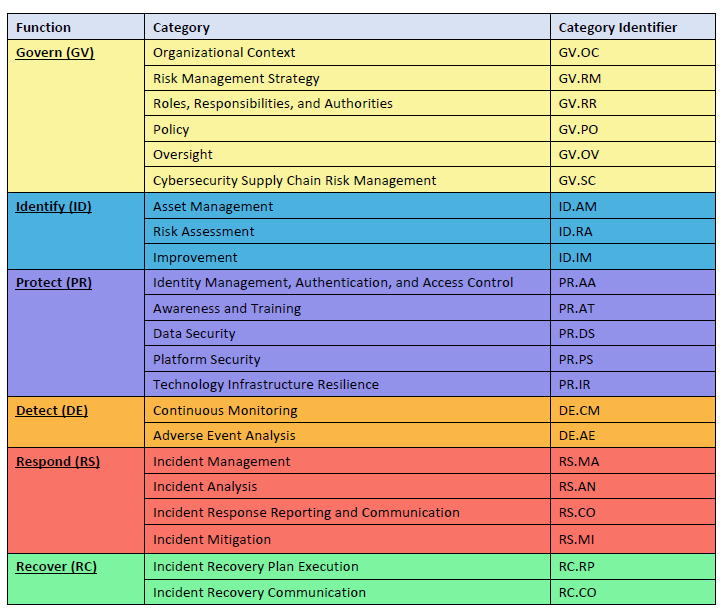Click the Continuous Monitoring category cell

coord(225,411)
